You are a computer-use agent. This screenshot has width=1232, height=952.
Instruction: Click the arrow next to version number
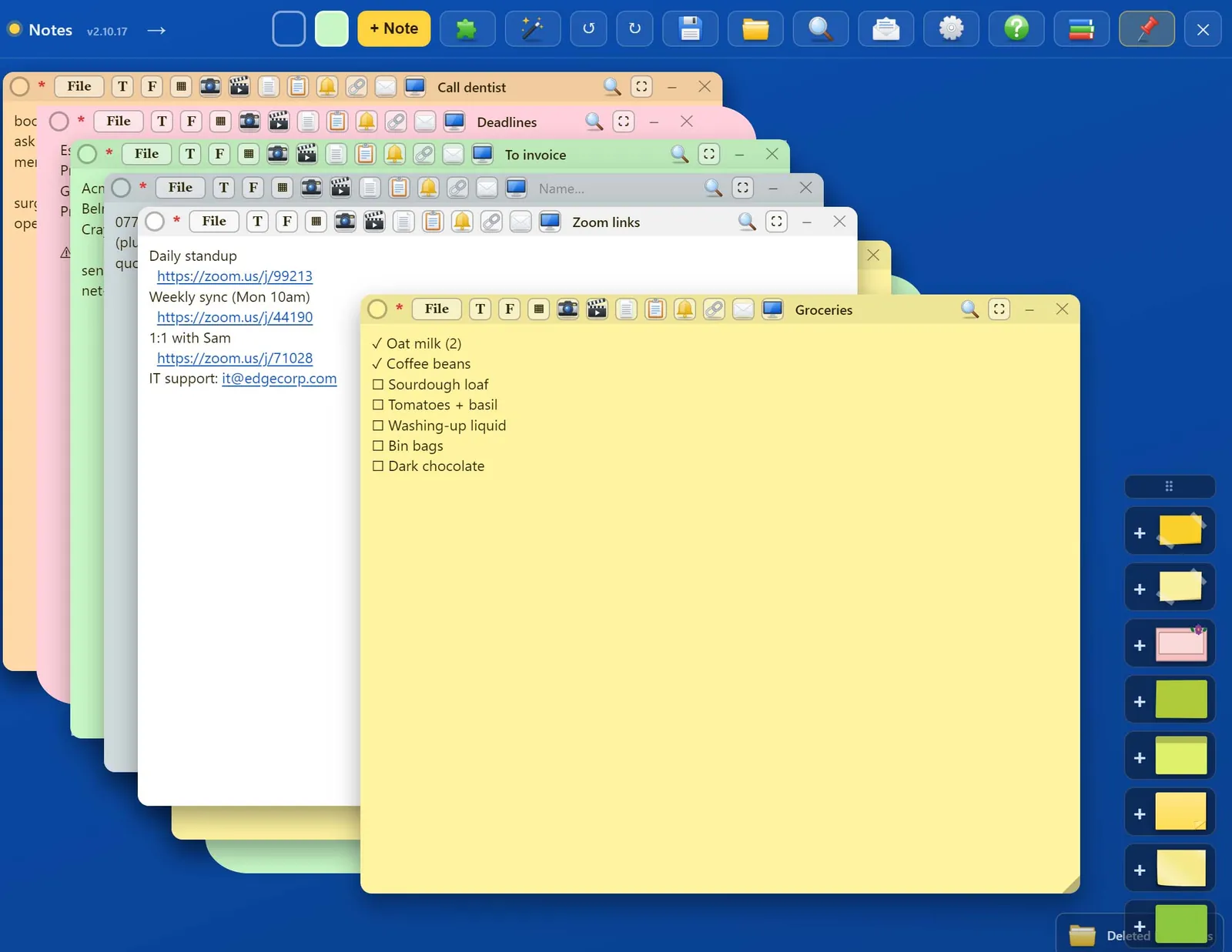[x=156, y=30]
